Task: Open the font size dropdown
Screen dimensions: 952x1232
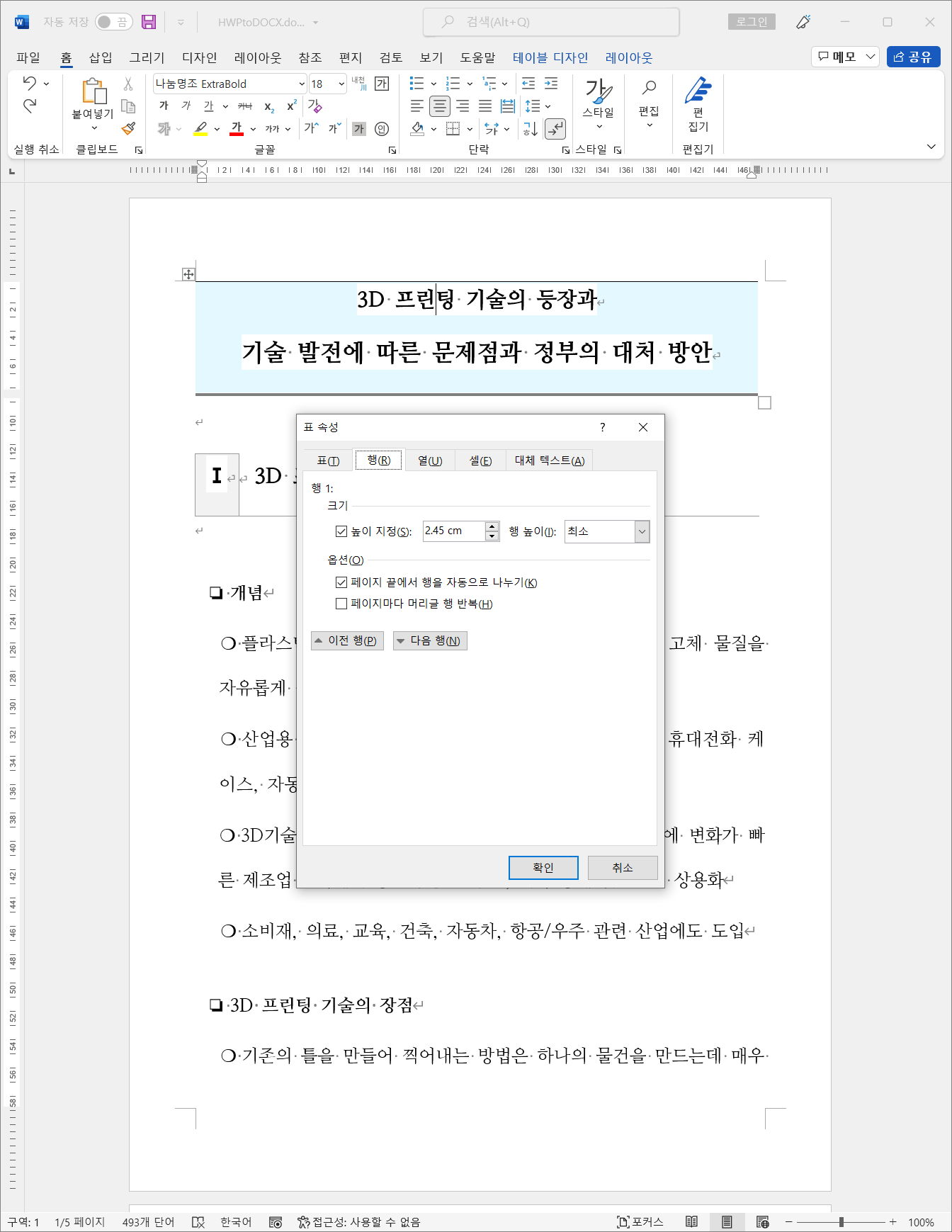Action: click(341, 84)
